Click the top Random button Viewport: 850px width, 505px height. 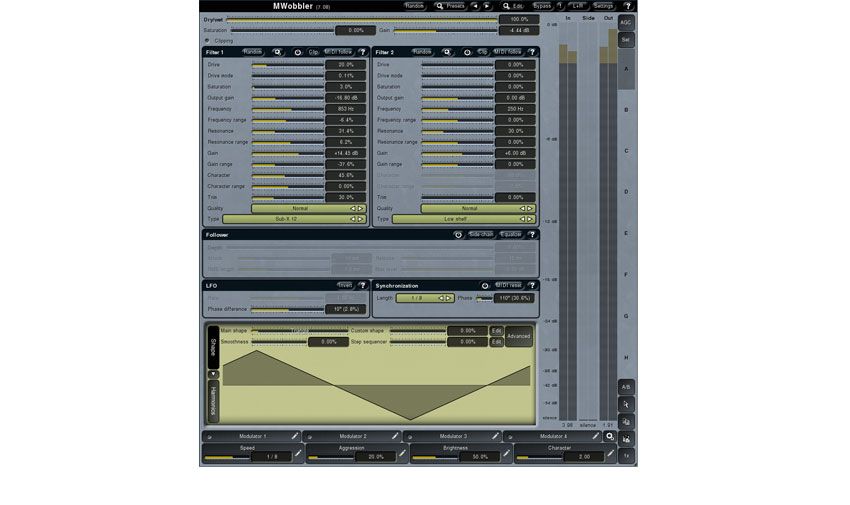tap(414, 6)
